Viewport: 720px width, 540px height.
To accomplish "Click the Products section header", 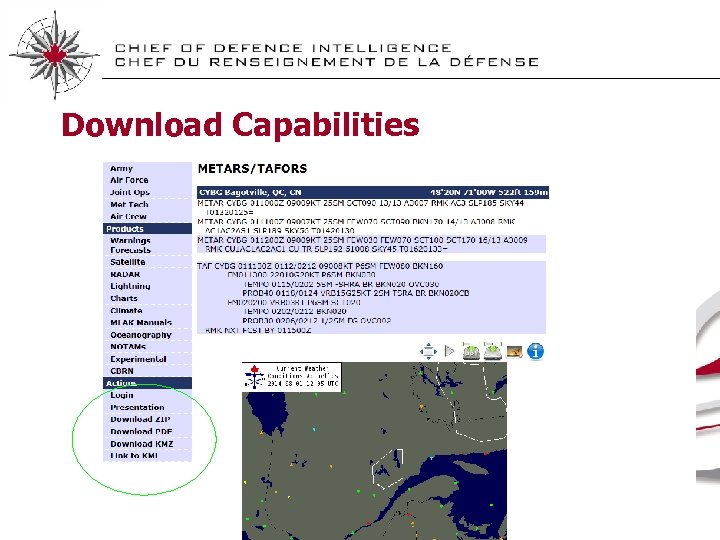I will (147, 229).
